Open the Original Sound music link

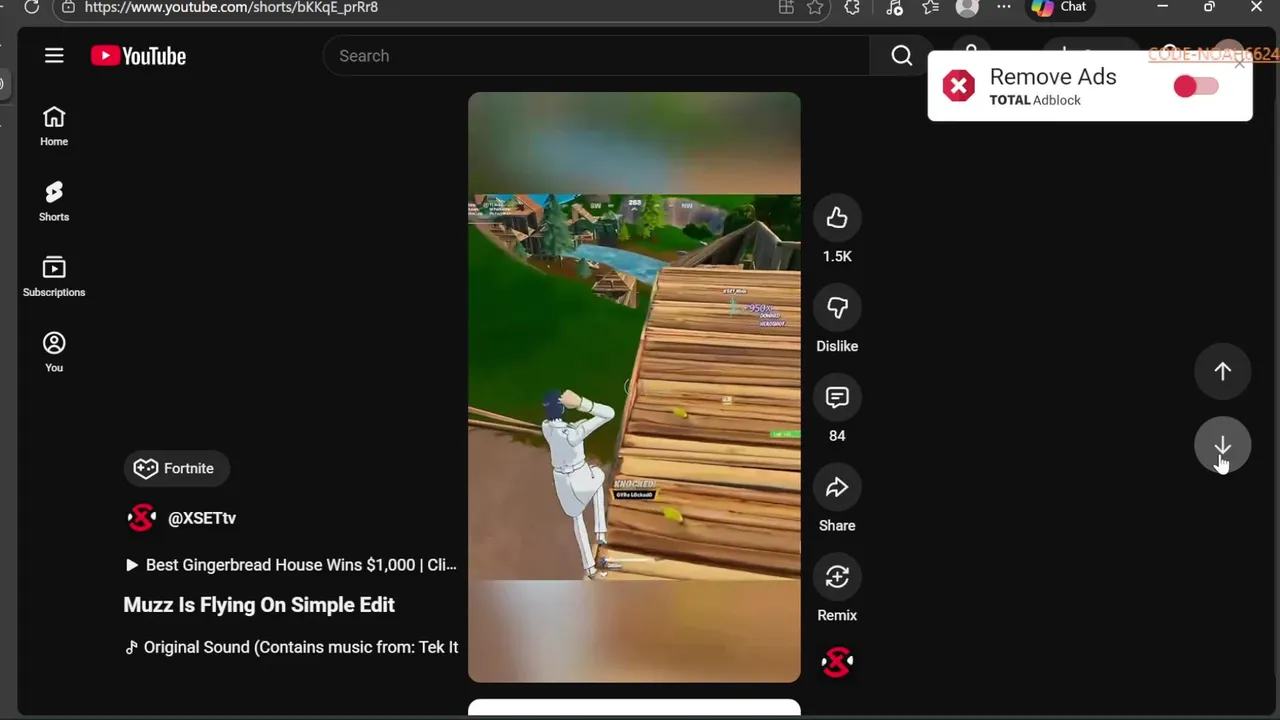click(x=291, y=647)
